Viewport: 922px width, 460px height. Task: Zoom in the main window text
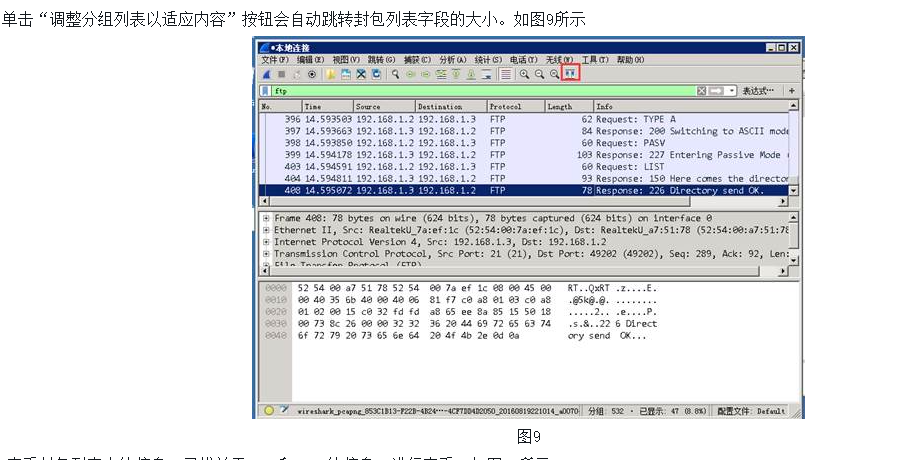(x=524, y=74)
